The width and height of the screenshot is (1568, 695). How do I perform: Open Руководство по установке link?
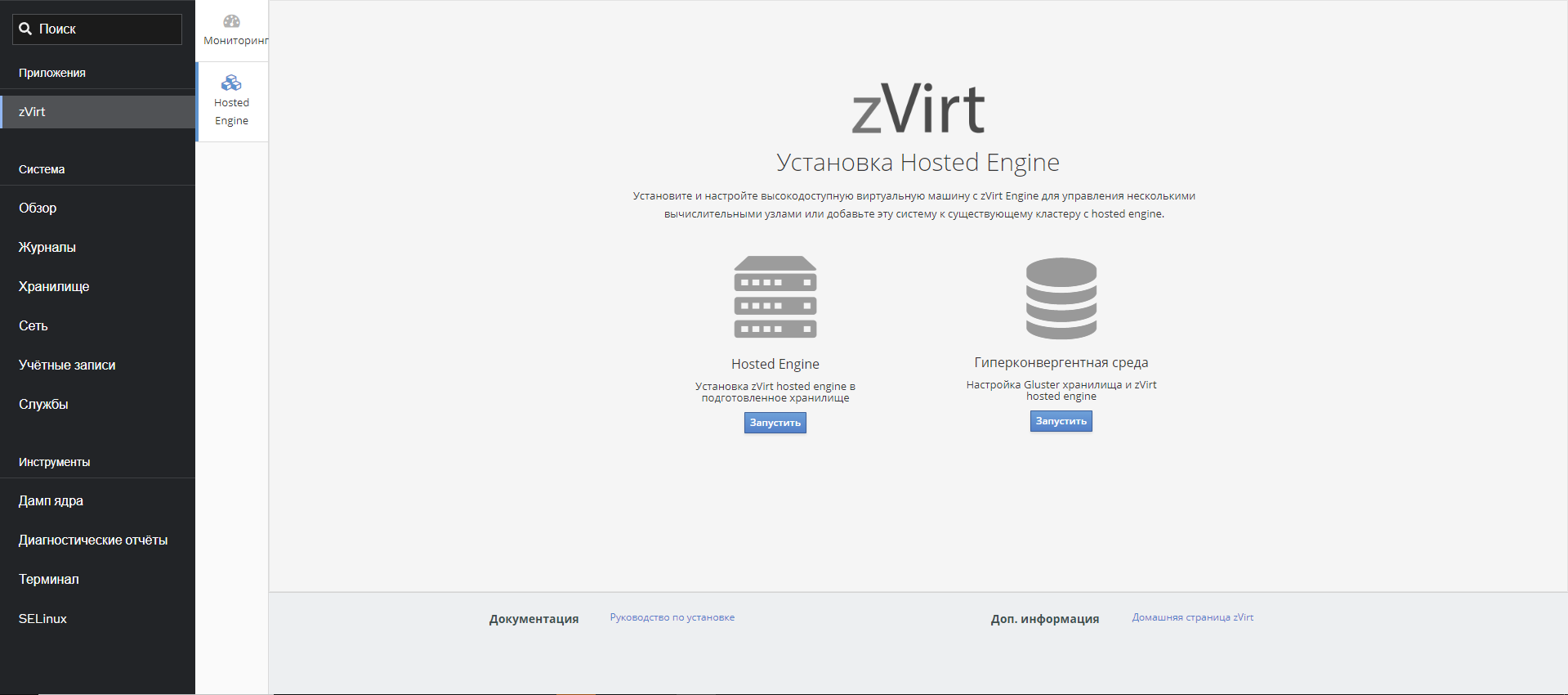(x=672, y=617)
